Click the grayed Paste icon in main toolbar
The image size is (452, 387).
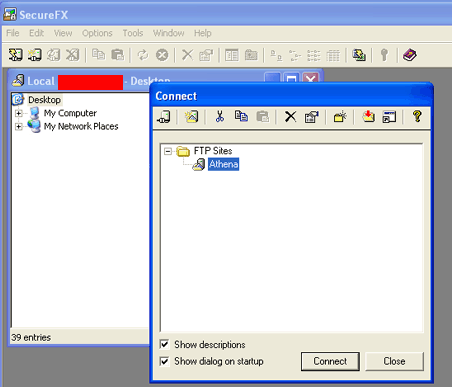tap(117, 55)
